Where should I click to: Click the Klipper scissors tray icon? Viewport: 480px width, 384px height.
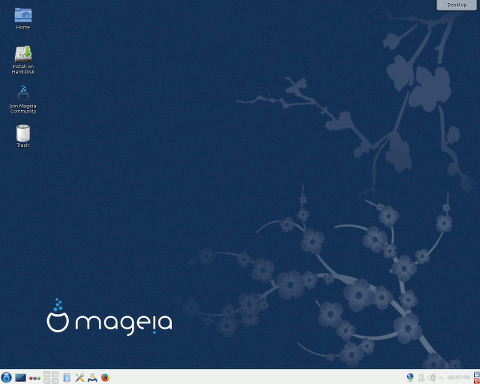421,378
